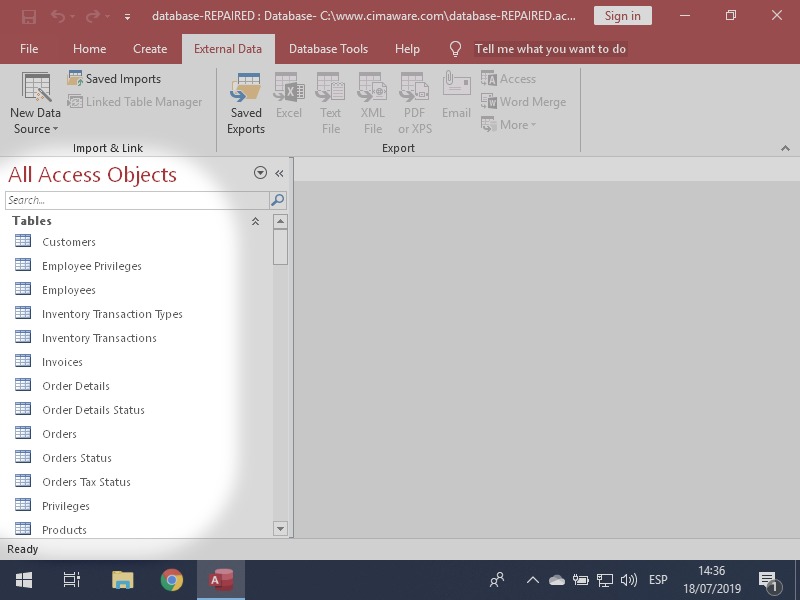Open the Create ribbon tab

click(150, 49)
